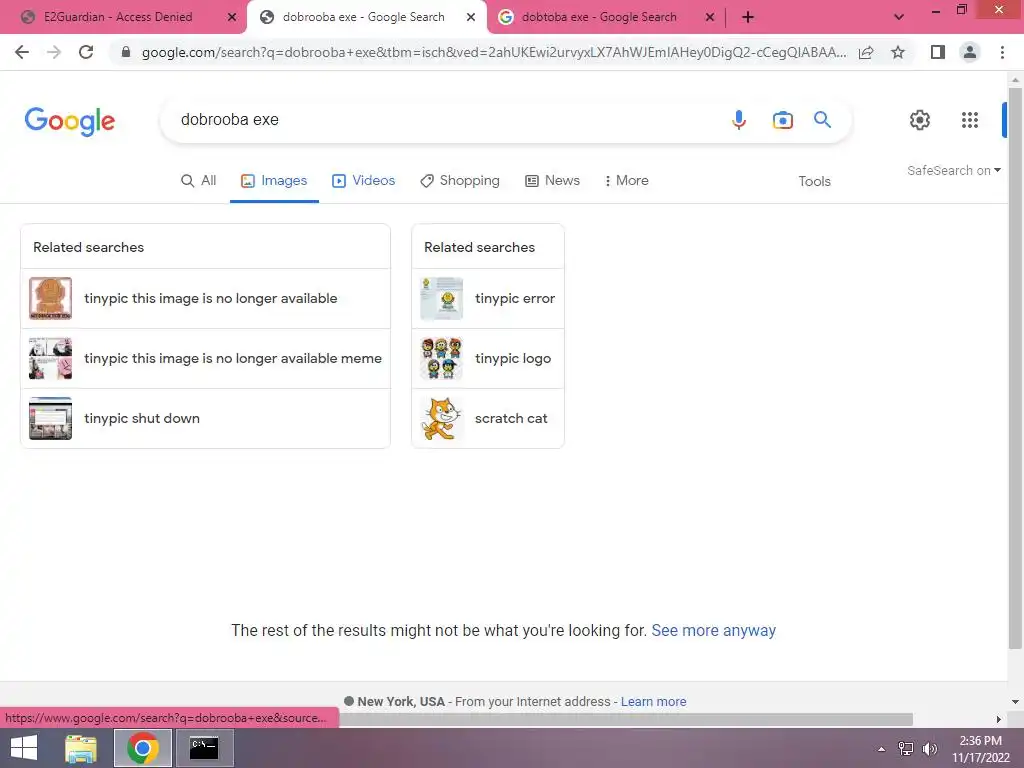Screen dimensions: 1024x768
Task: Open the 'tinypic logo' related search
Action: [x=488, y=359]
